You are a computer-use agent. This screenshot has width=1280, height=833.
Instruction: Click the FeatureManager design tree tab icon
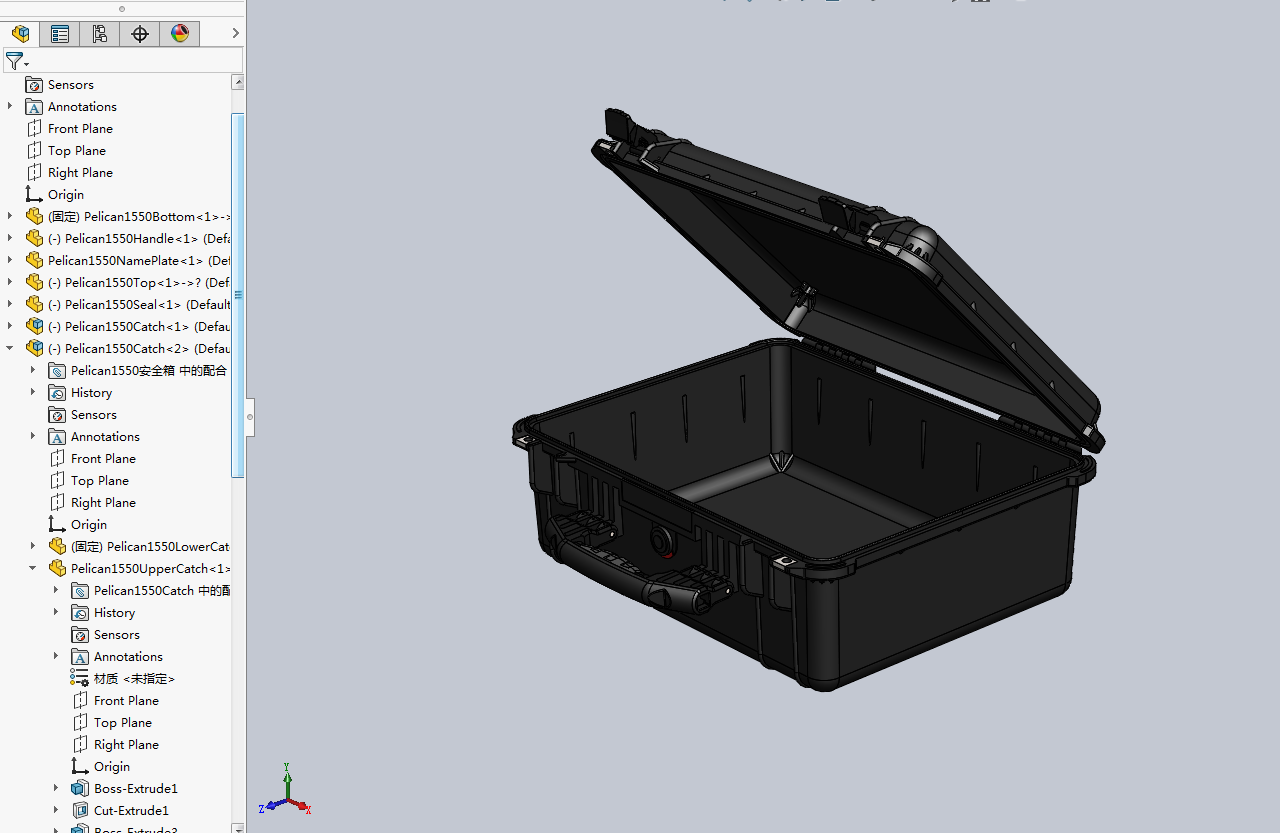(20, 34)
